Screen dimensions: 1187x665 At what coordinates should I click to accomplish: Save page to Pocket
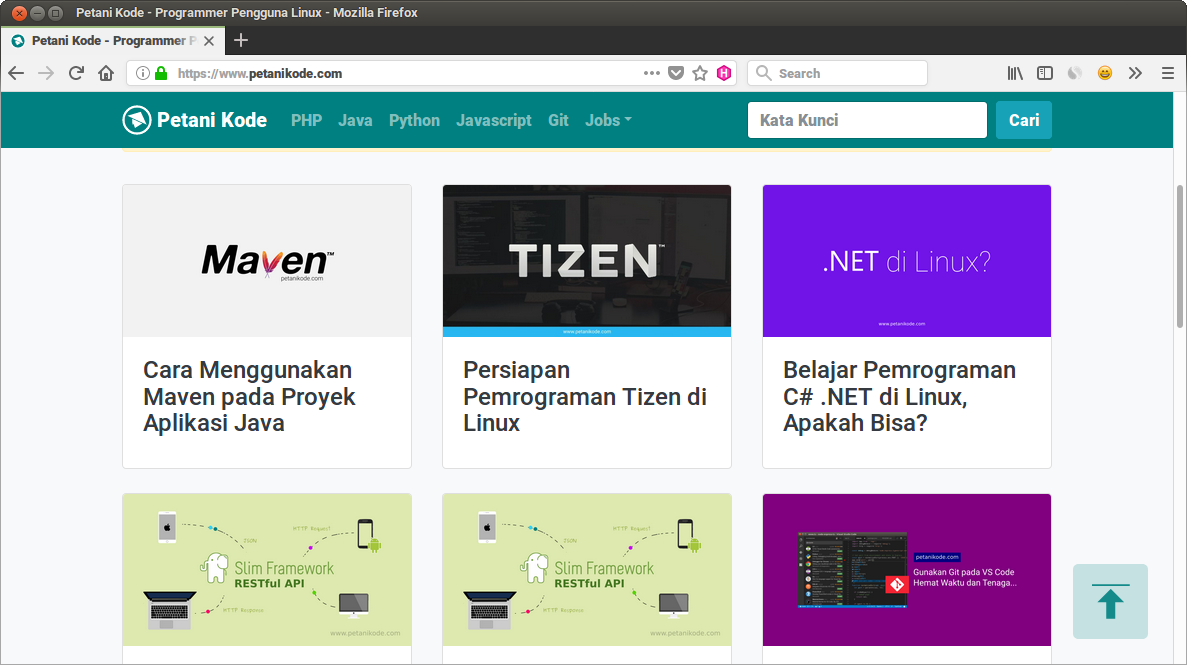pyautogui.click(x=676, y=73)
